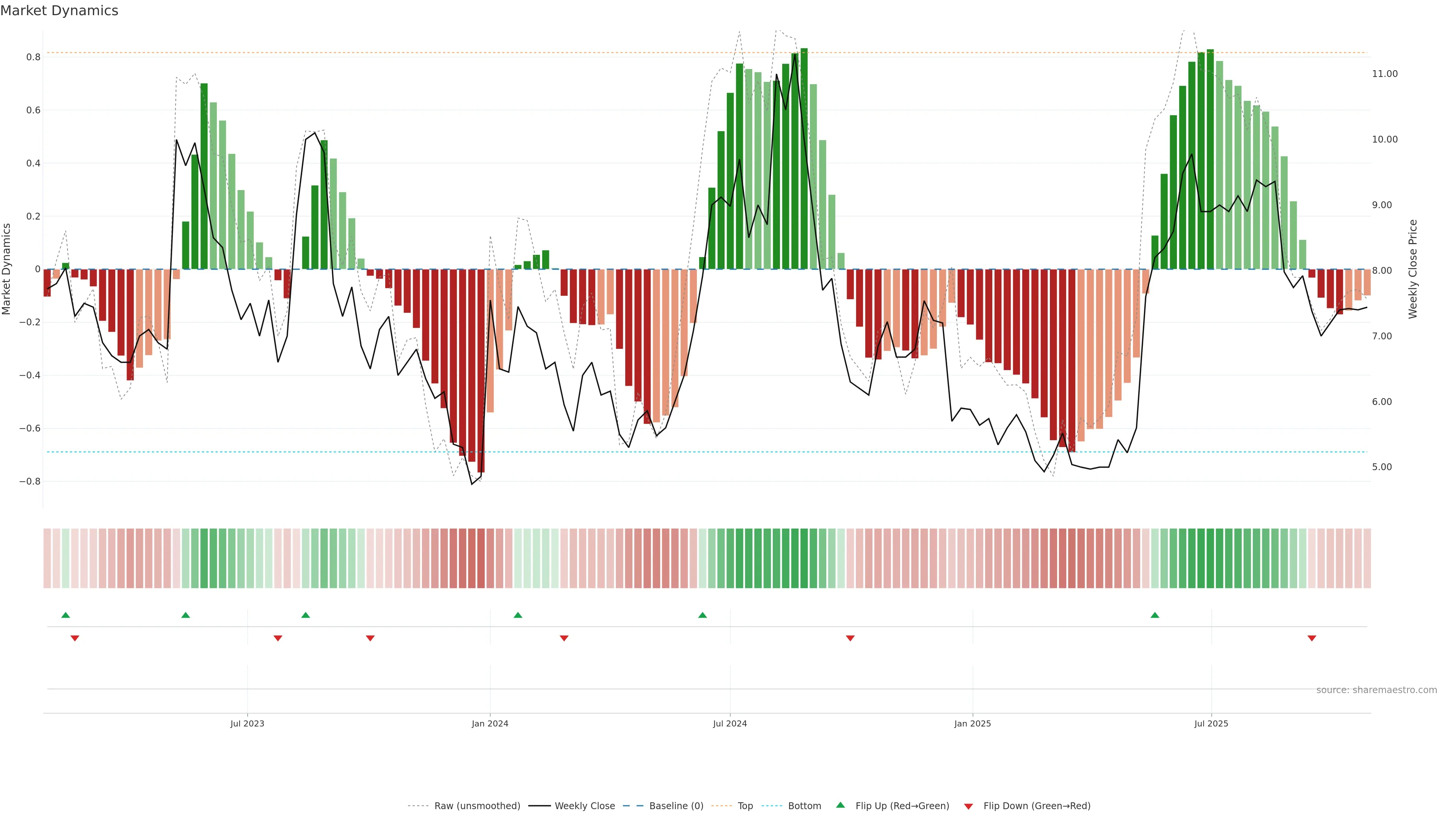This screenshot has width=1456, height=819.
Task: Click the leftmost green flip-up marker
Action: 66,615
